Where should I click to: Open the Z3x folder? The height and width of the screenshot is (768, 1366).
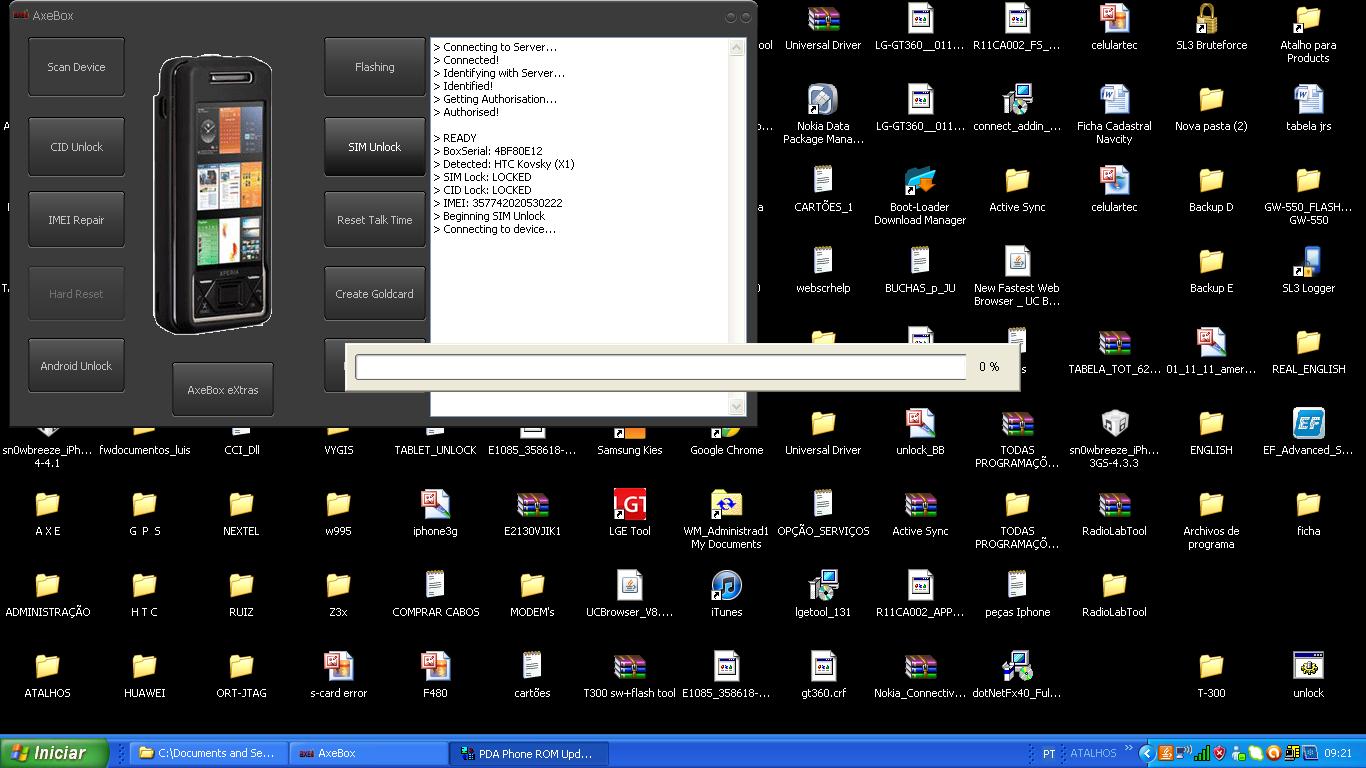(338, 594)
